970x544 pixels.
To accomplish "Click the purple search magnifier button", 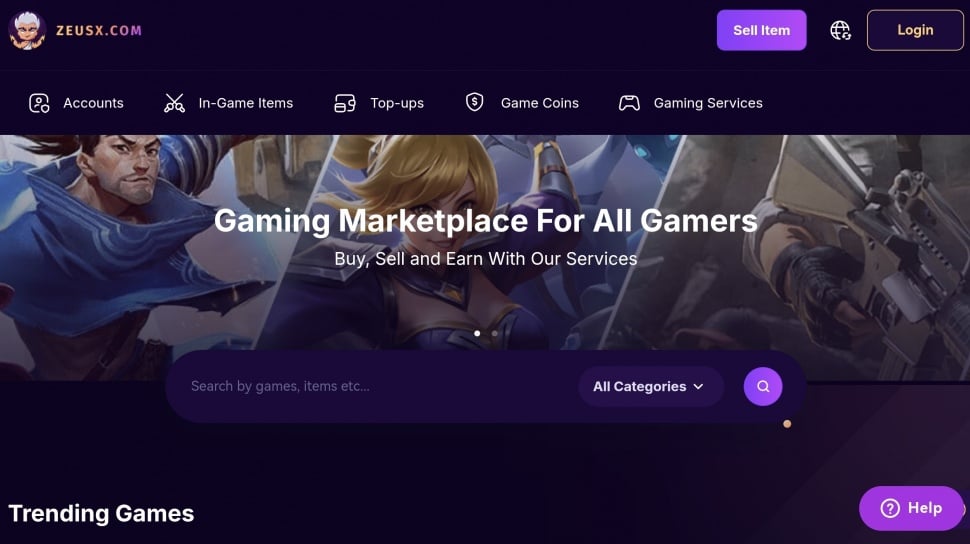I will [x=763, y=386].
